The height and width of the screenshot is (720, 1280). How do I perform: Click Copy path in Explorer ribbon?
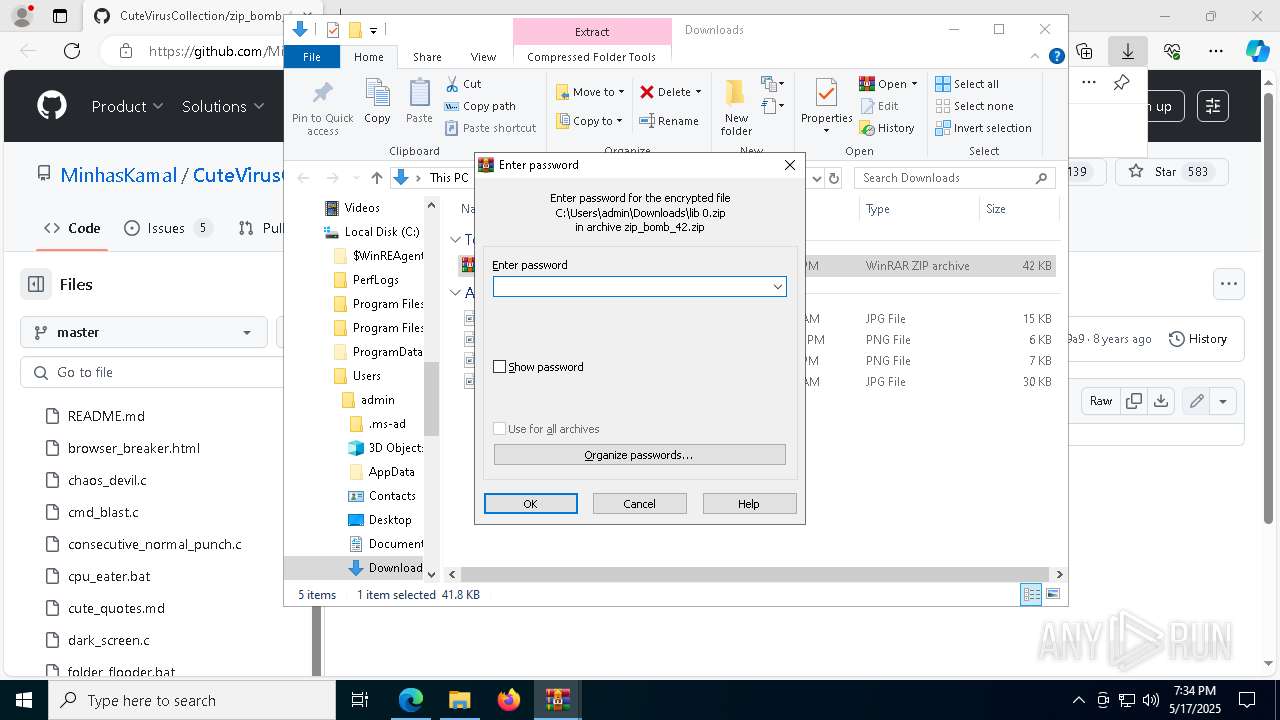[480, 106]
